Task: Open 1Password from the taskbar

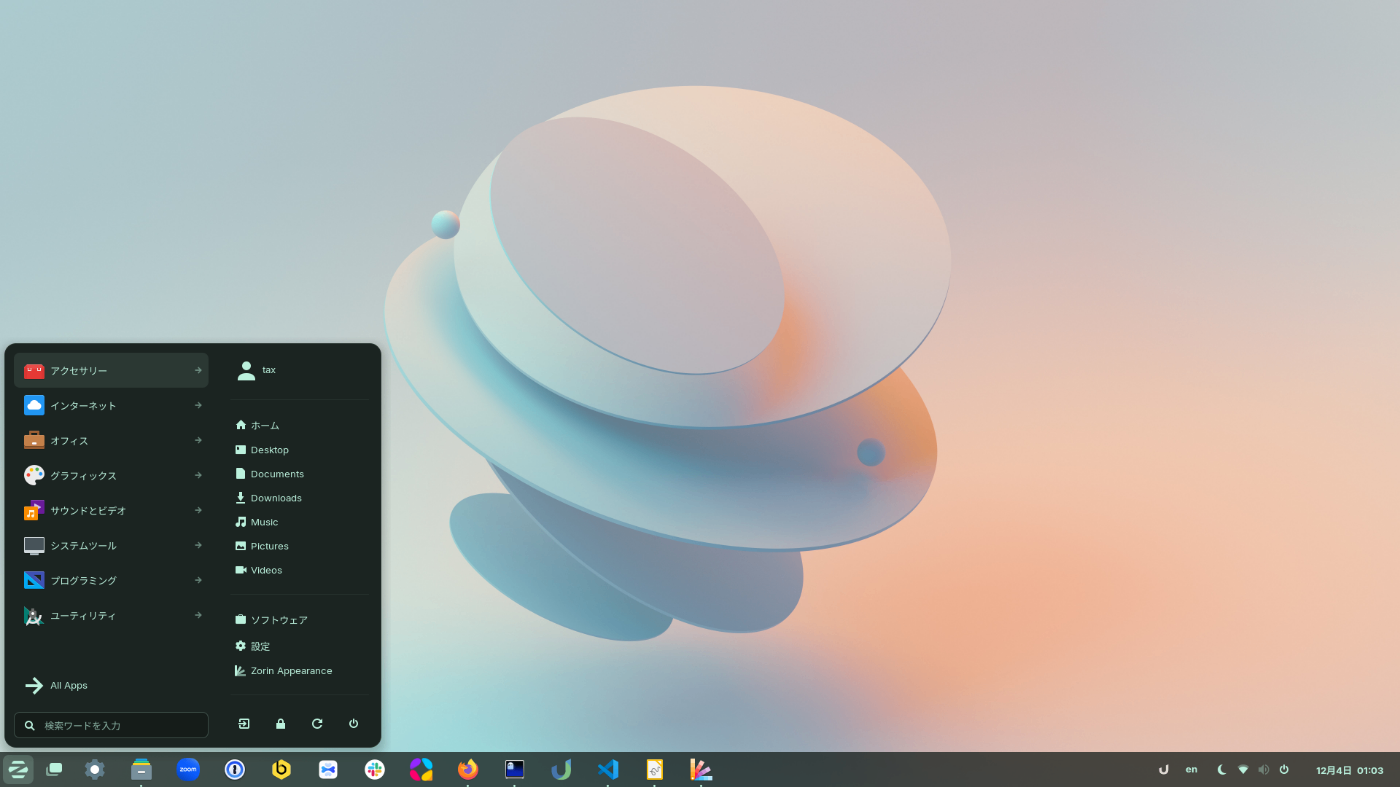Action: point(235,769)
